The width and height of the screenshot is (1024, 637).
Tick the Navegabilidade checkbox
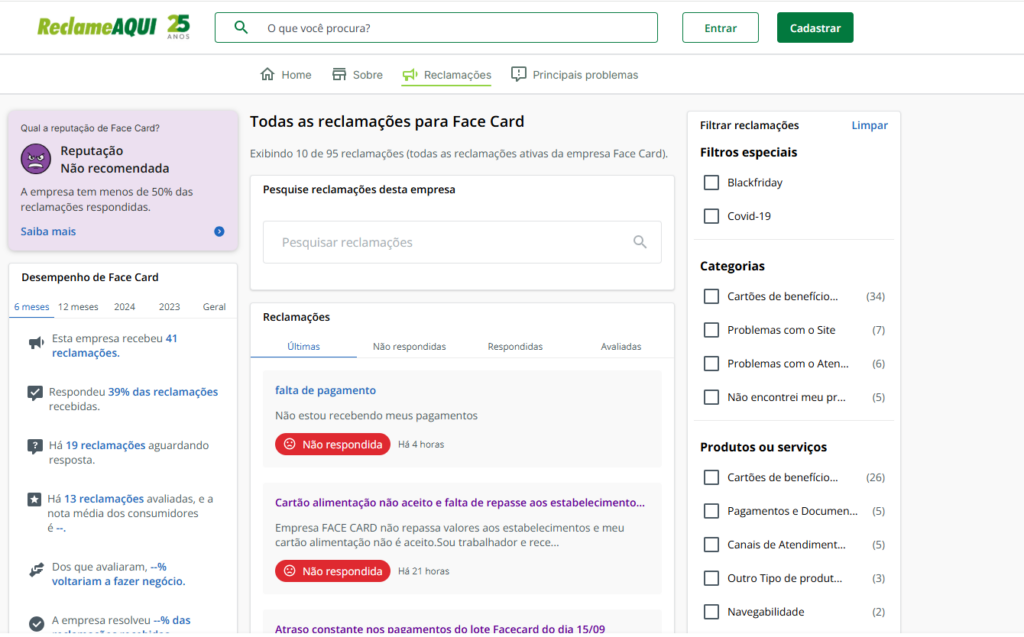coord(711,612)
